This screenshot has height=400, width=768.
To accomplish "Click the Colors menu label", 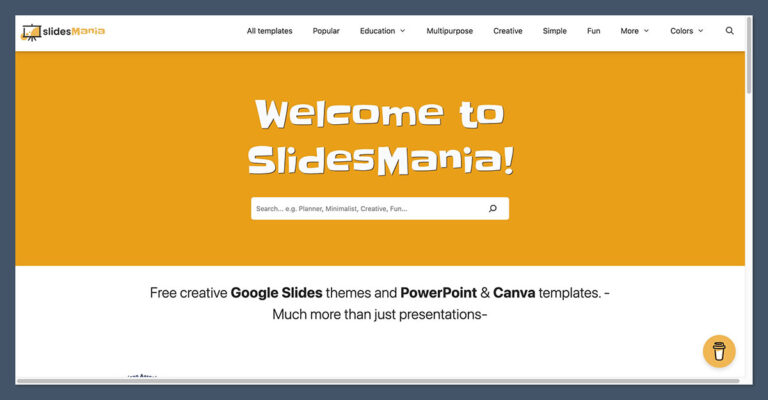I will (681, 31).
